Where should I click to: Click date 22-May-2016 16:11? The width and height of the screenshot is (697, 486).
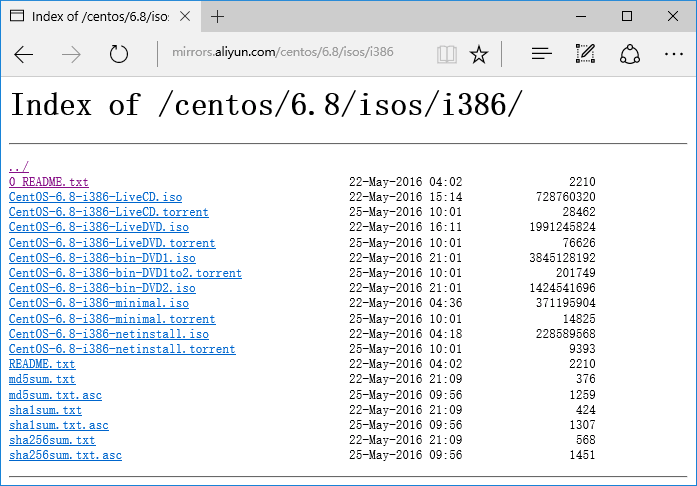click(405, 227)
